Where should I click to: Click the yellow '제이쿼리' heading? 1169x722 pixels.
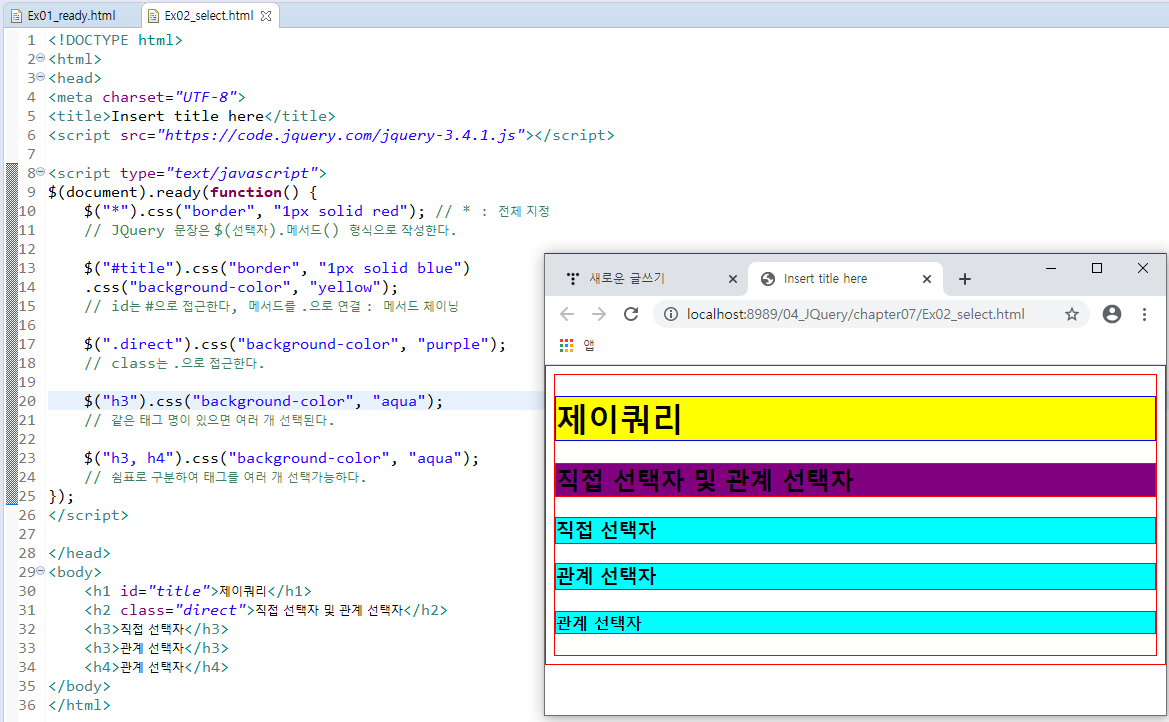[855, 418]
